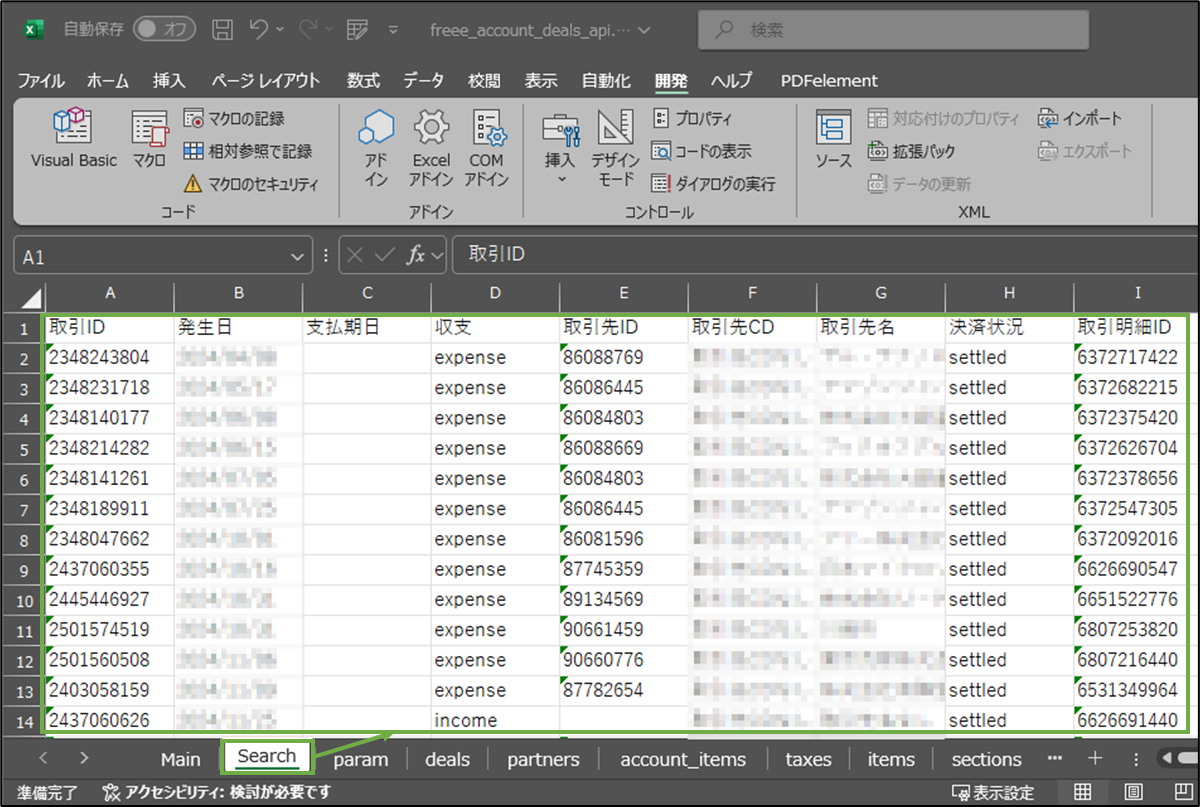Screen dimensions: 1200x807
Task: Open the 校閲 tab
Action: pos(485,81)
